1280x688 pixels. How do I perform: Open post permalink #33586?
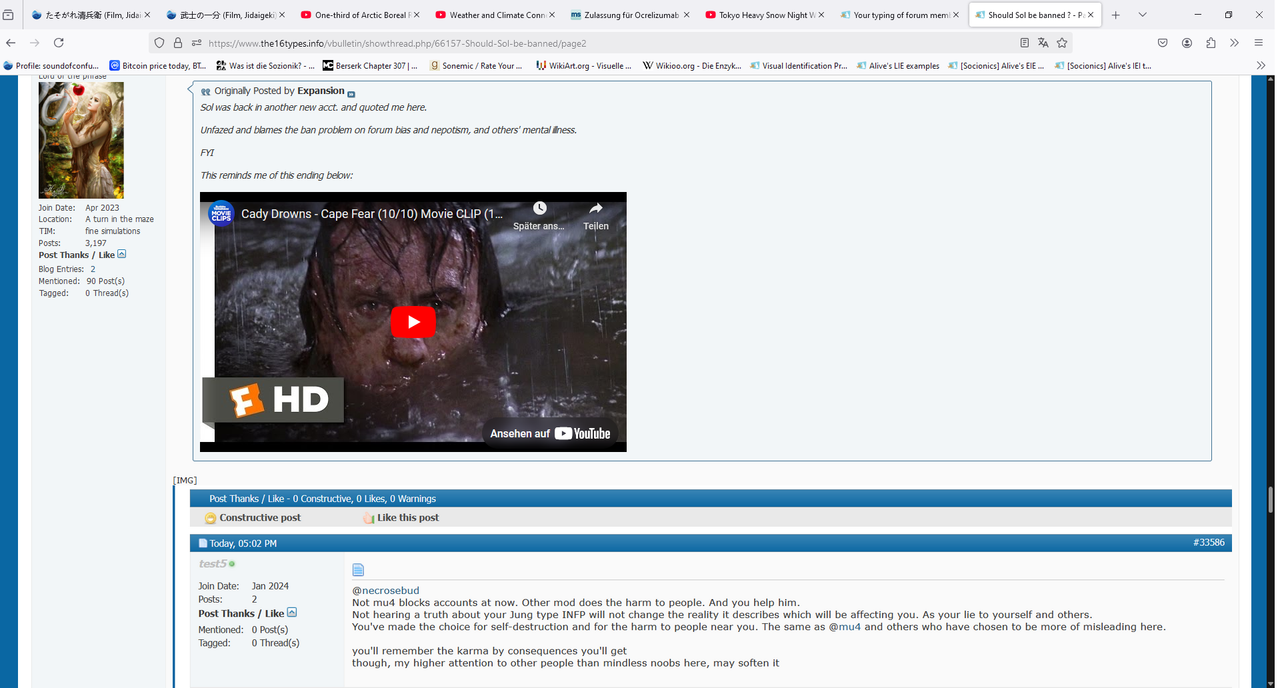coord(1208,543)
